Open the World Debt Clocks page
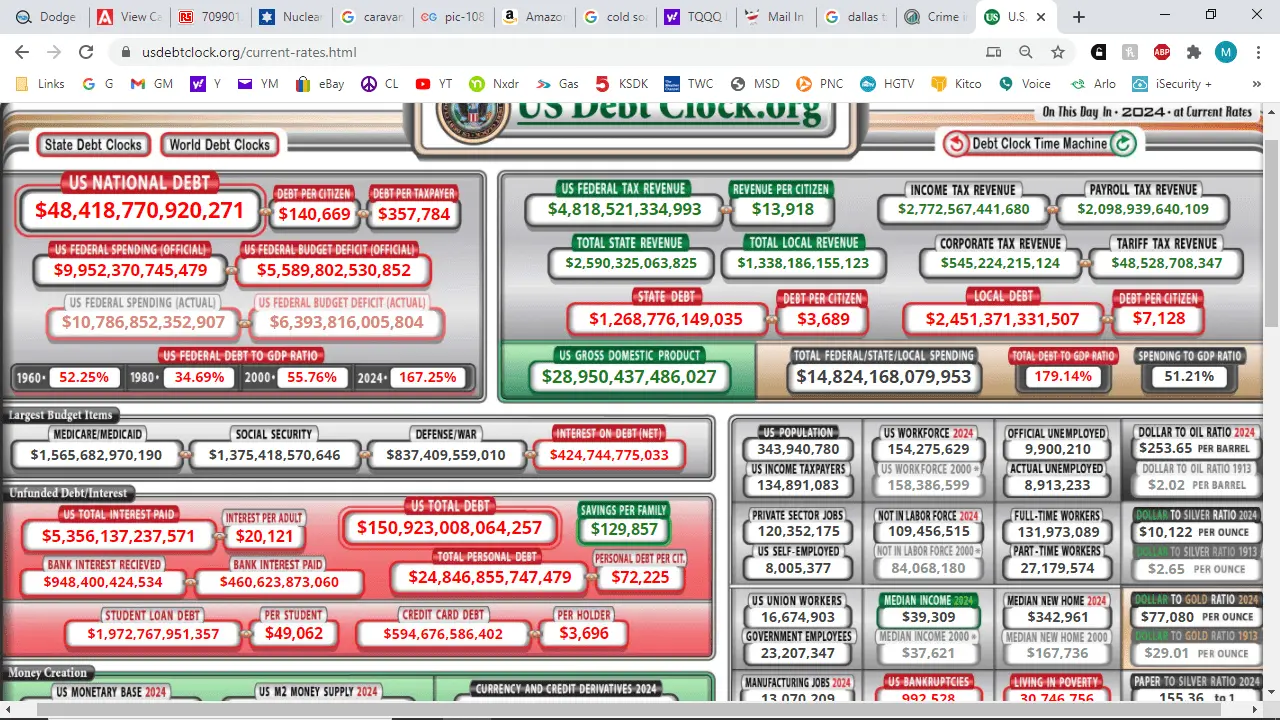 tap(219, 144)
